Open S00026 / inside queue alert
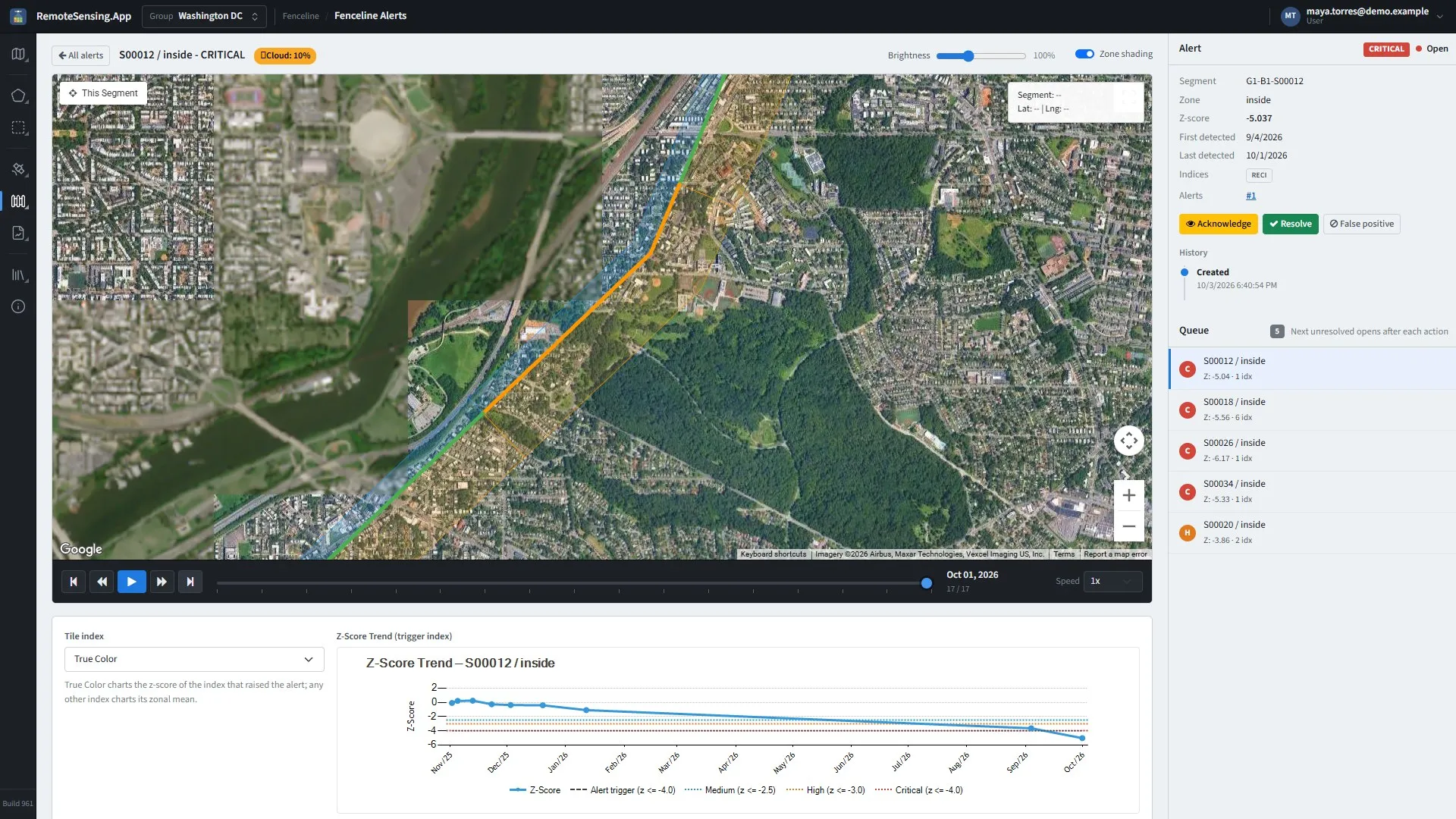Viewport: 1456px width, 819px height. [1312, 450]
